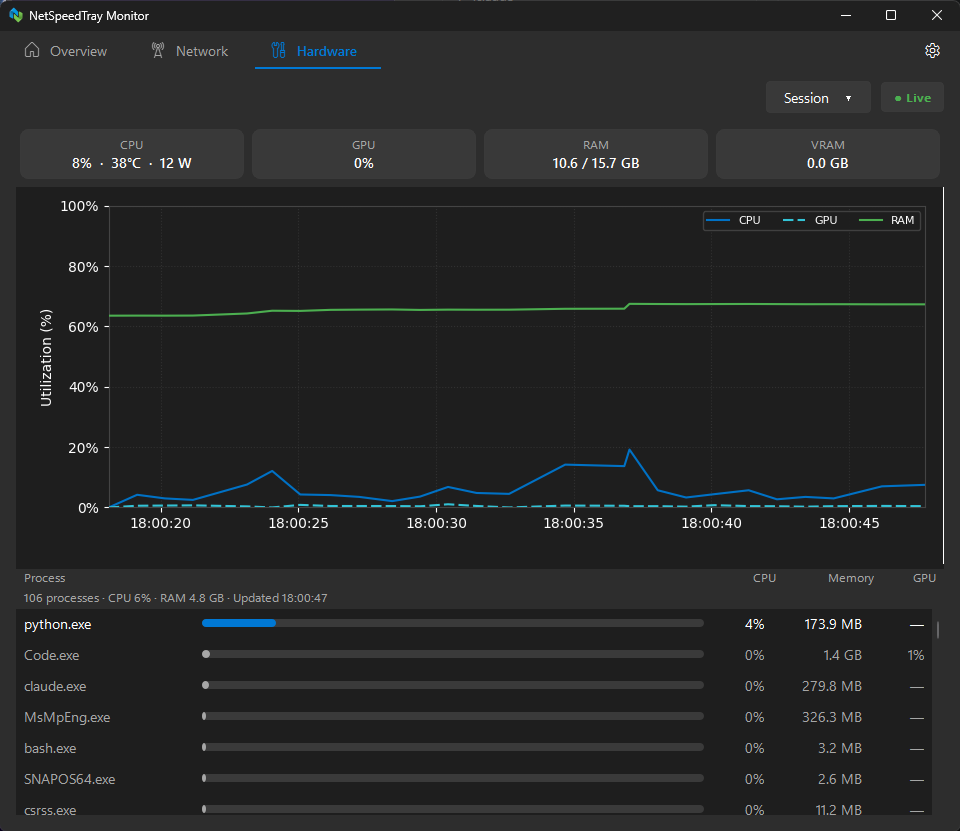The image size is (960, 831).
Task: Click the 1% GPU value for Code.exe
Action: coord(915,656)
